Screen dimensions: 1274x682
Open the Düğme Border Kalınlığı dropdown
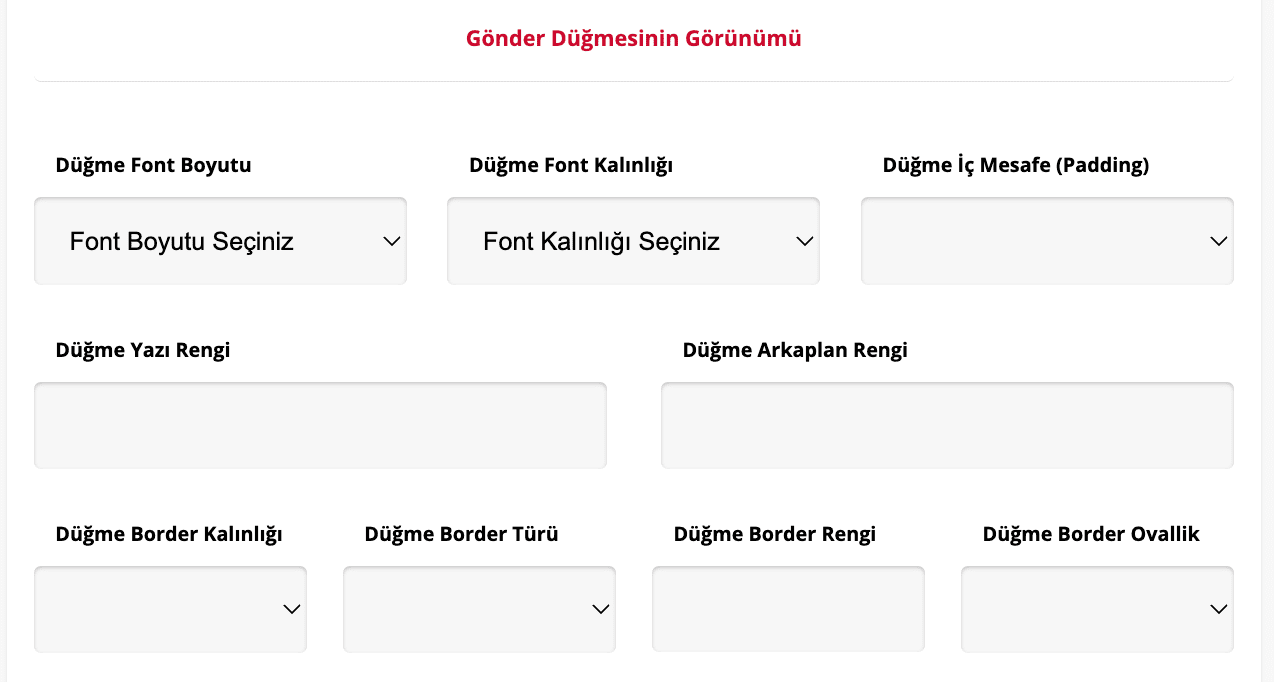170,608
